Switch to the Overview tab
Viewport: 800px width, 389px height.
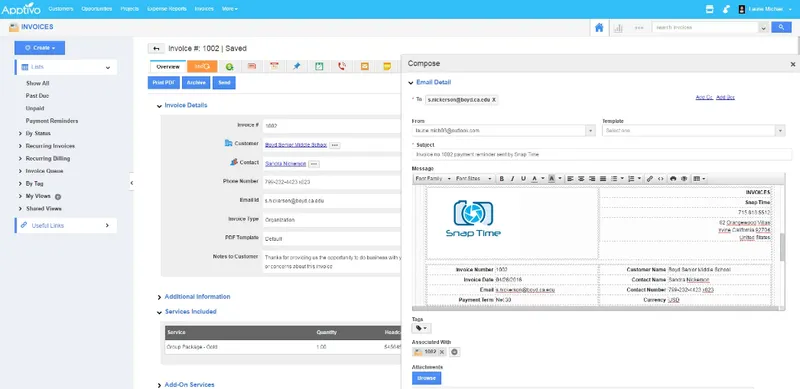point(168,67)
